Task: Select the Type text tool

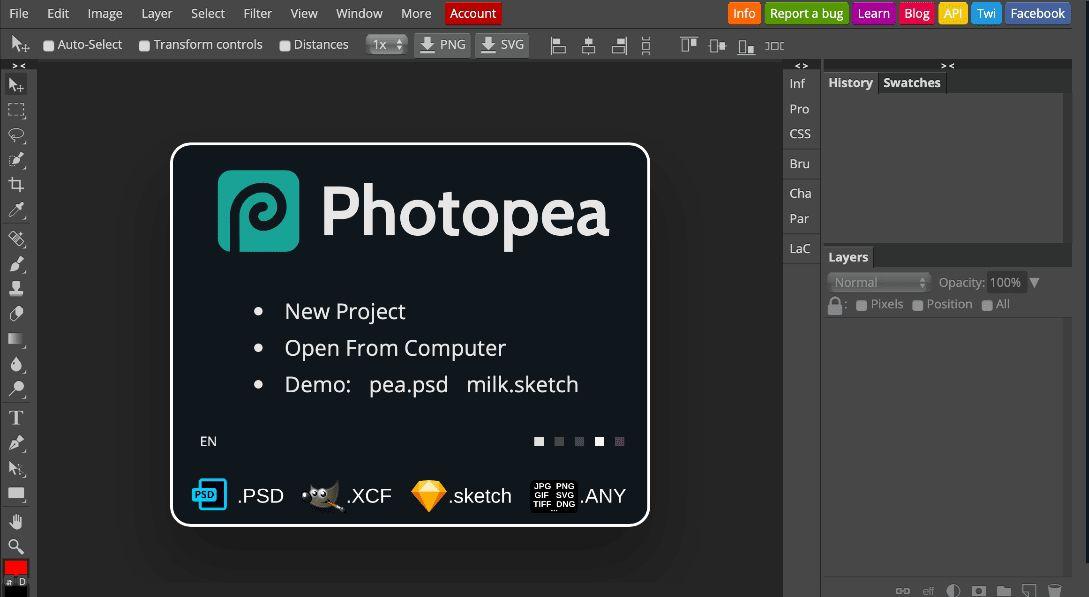Action: click(x=16, y=418)
